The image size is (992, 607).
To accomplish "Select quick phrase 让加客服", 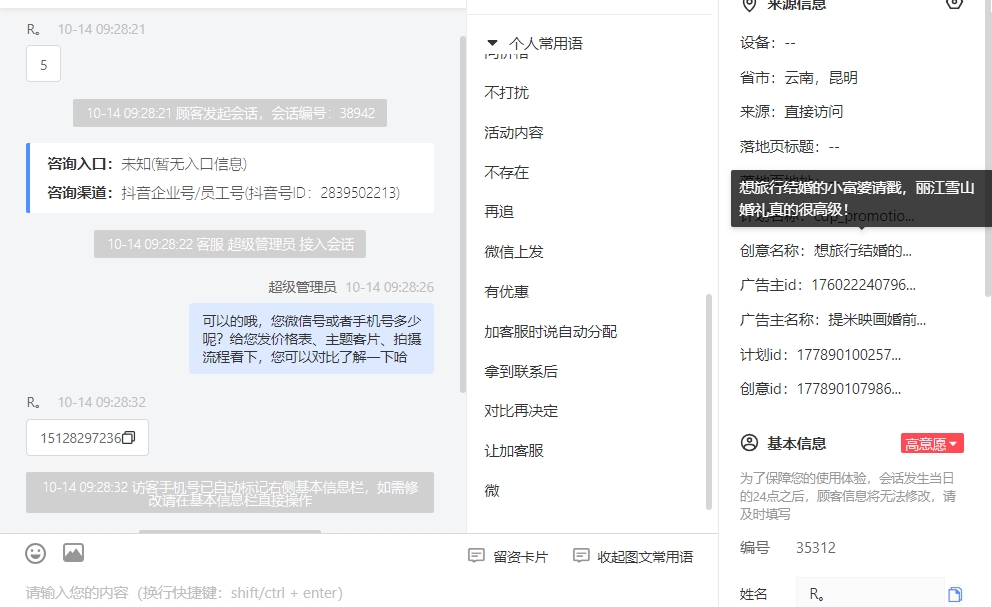I will click(x=514, y=451).
